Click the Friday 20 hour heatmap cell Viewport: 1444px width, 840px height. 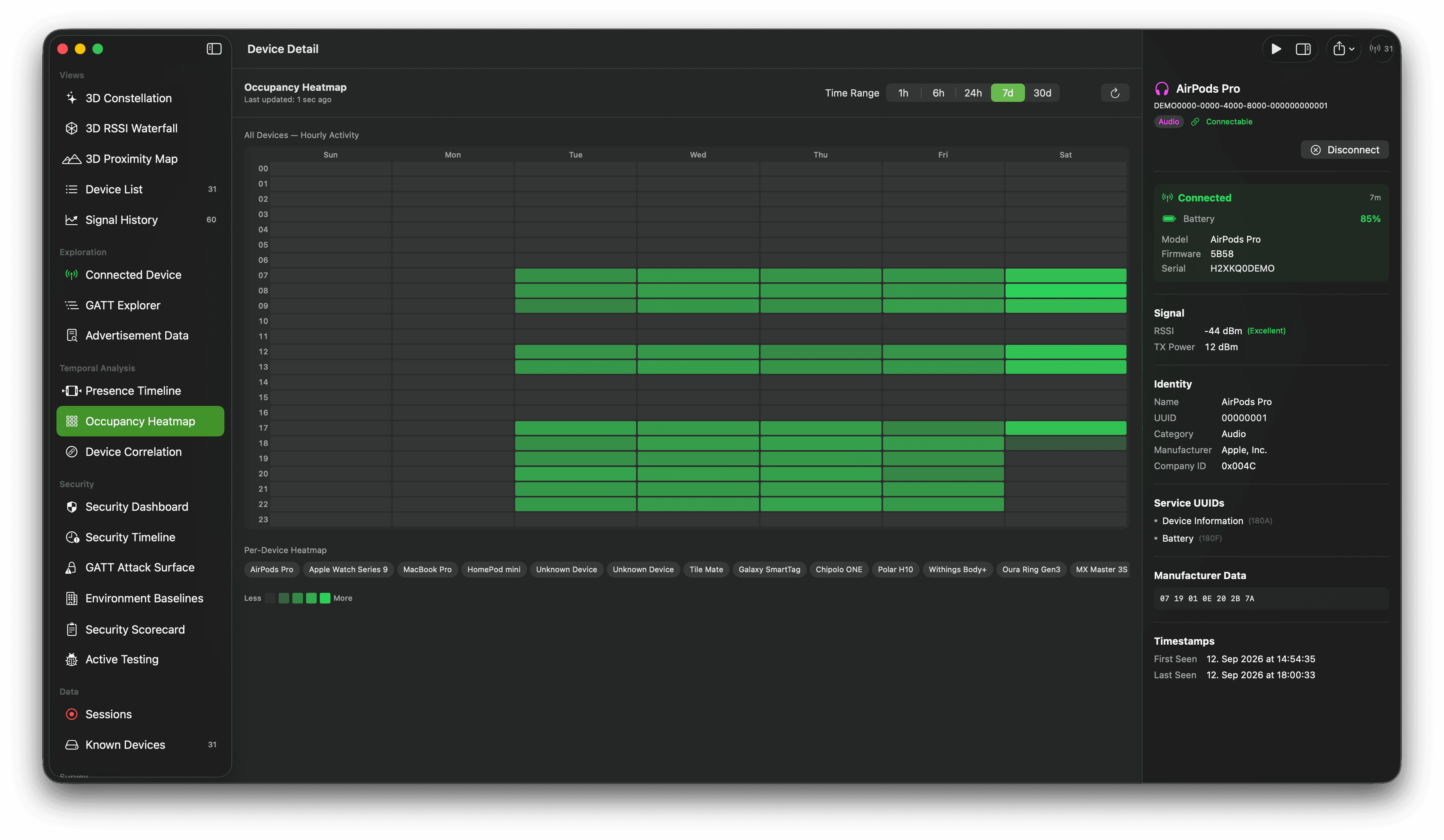point(943,473)
